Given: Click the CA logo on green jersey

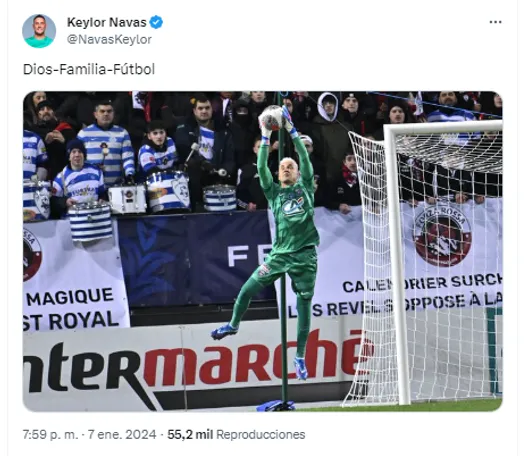Looking at the screenshot, I should [293, 206].
